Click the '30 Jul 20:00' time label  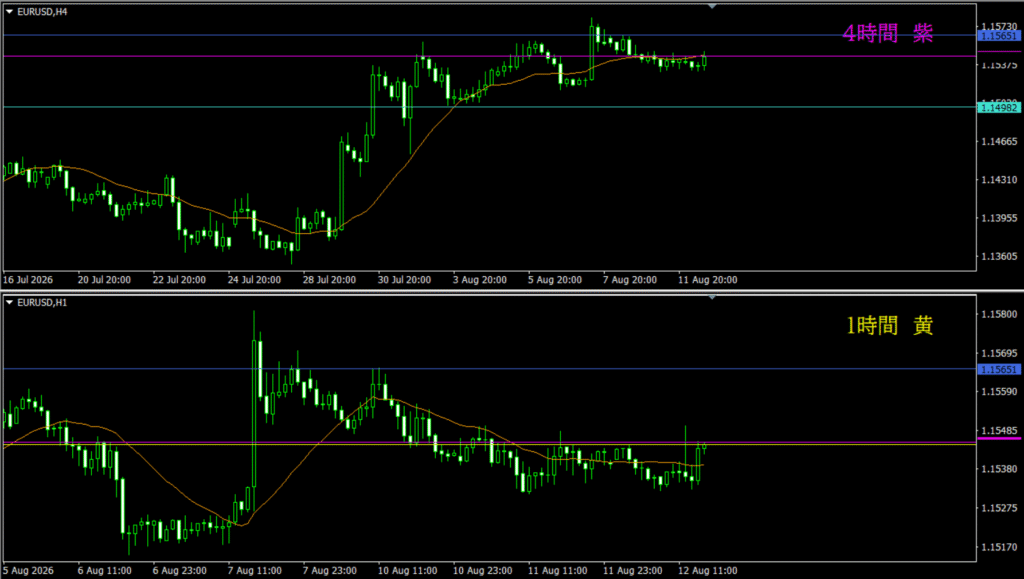(x=405, y=280)
